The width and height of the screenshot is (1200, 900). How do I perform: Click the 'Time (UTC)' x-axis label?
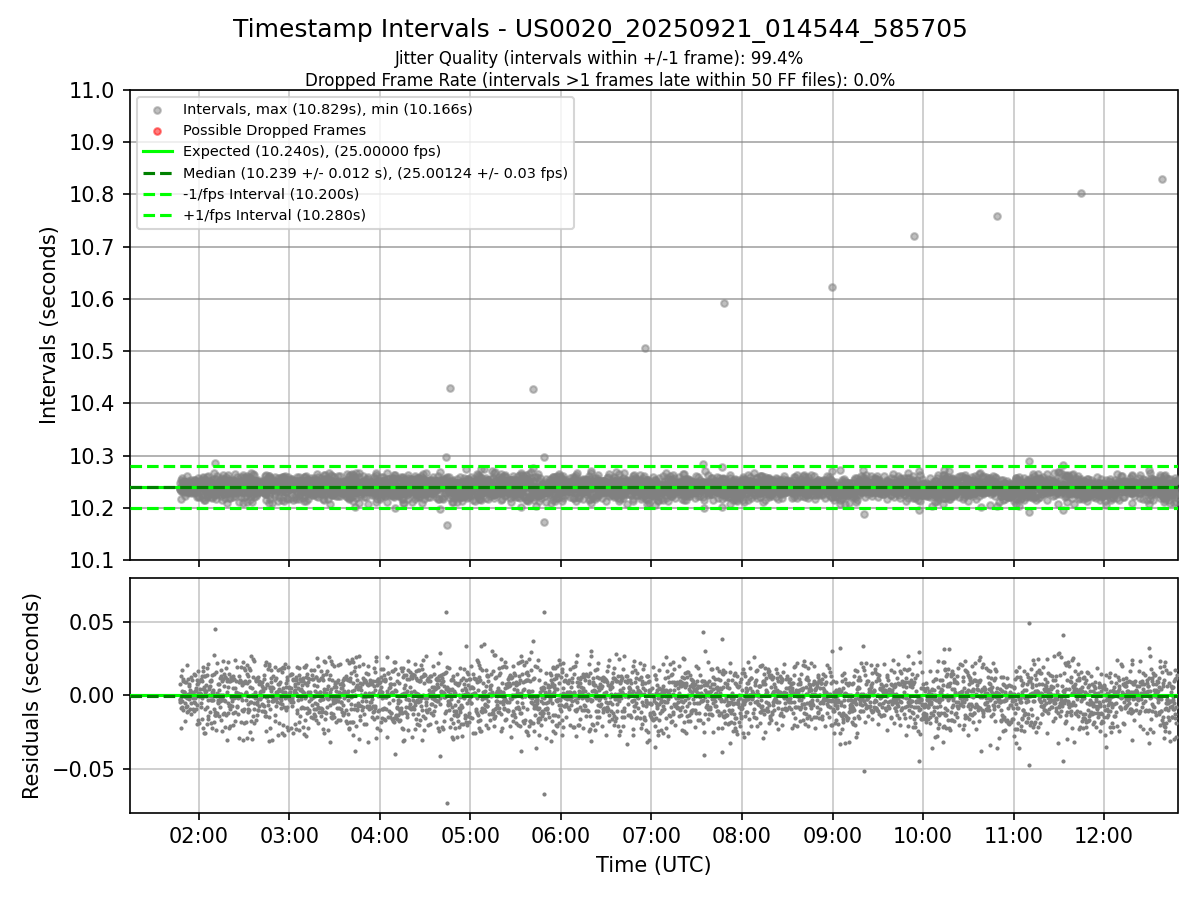[x=654, y=865]
